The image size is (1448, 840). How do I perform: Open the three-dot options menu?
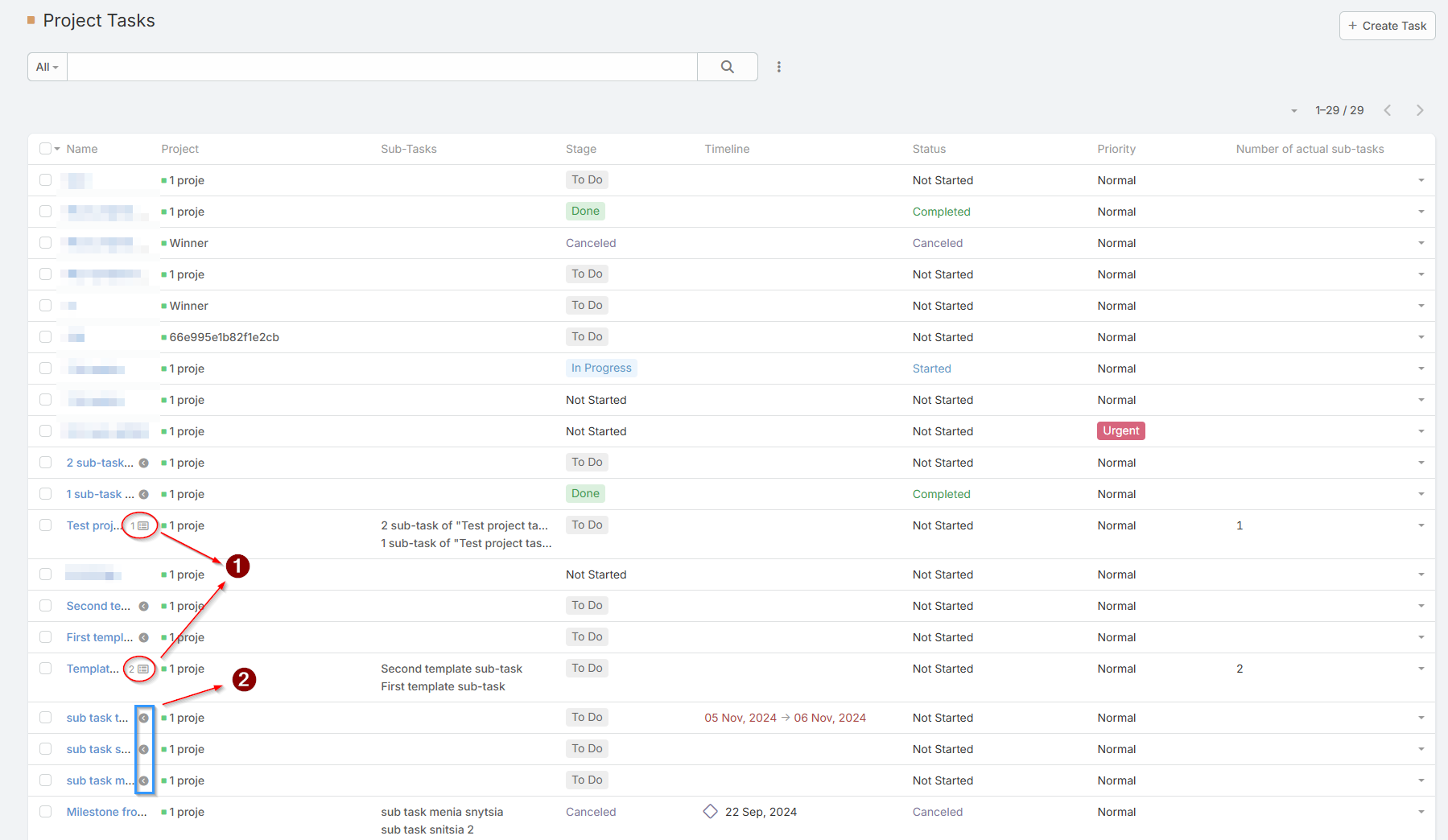tap(778, 67)
